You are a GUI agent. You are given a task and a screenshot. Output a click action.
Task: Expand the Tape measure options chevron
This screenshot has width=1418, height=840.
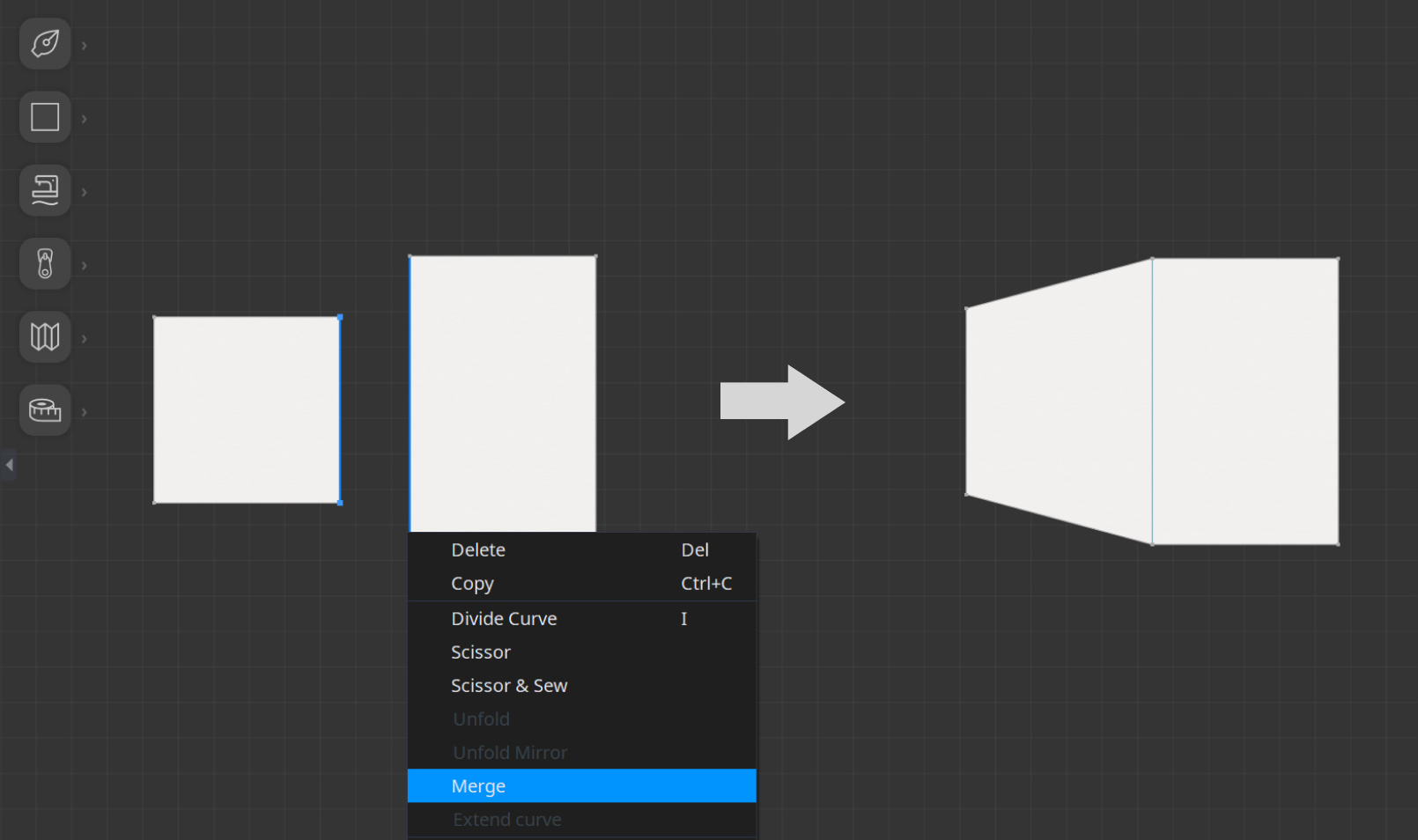pos(85,412)
